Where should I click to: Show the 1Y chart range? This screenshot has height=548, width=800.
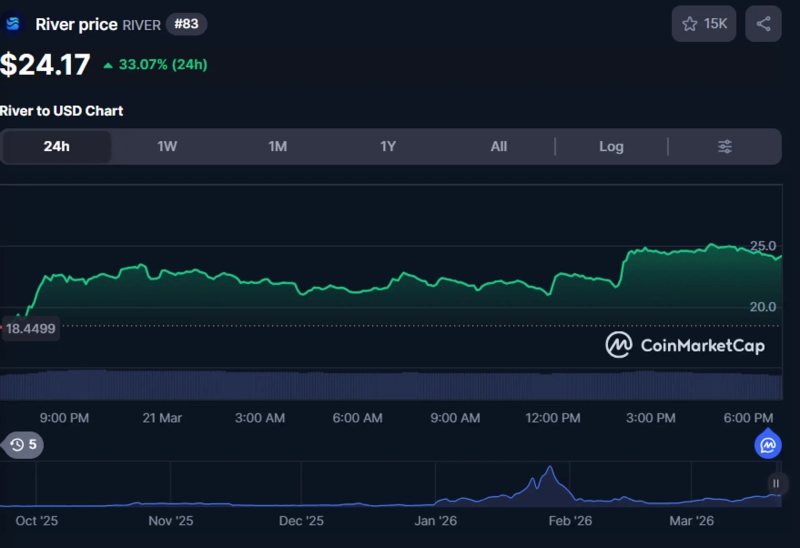point(388,147)
